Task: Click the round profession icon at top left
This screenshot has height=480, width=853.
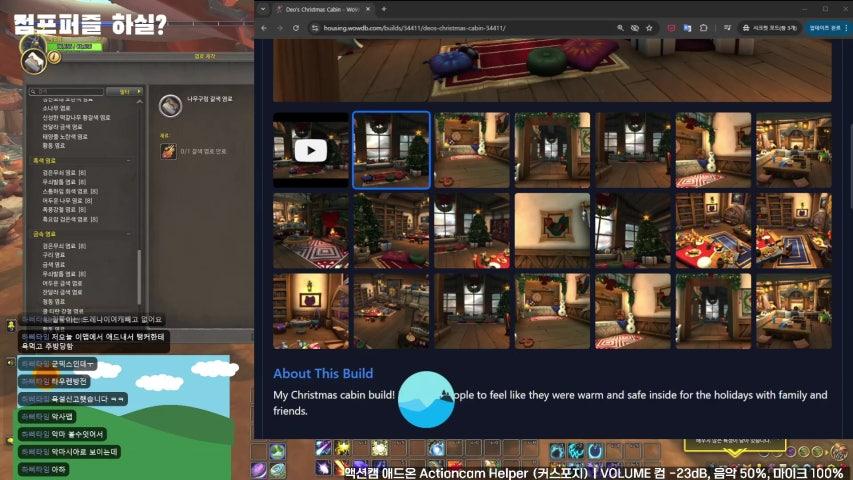Action: (x=34, y=62)
